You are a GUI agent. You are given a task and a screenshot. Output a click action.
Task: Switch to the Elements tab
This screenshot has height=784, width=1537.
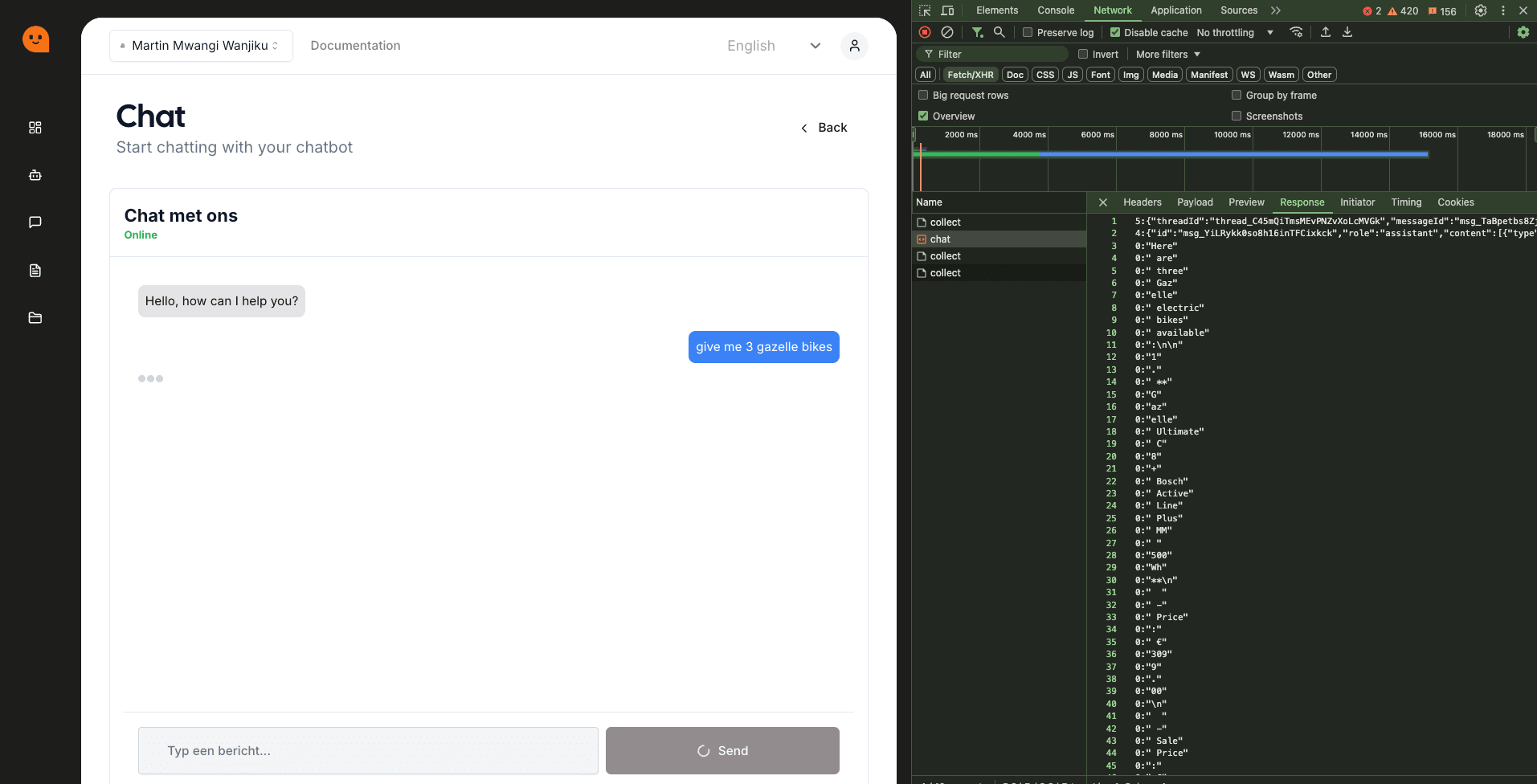(x=997, y=10)
